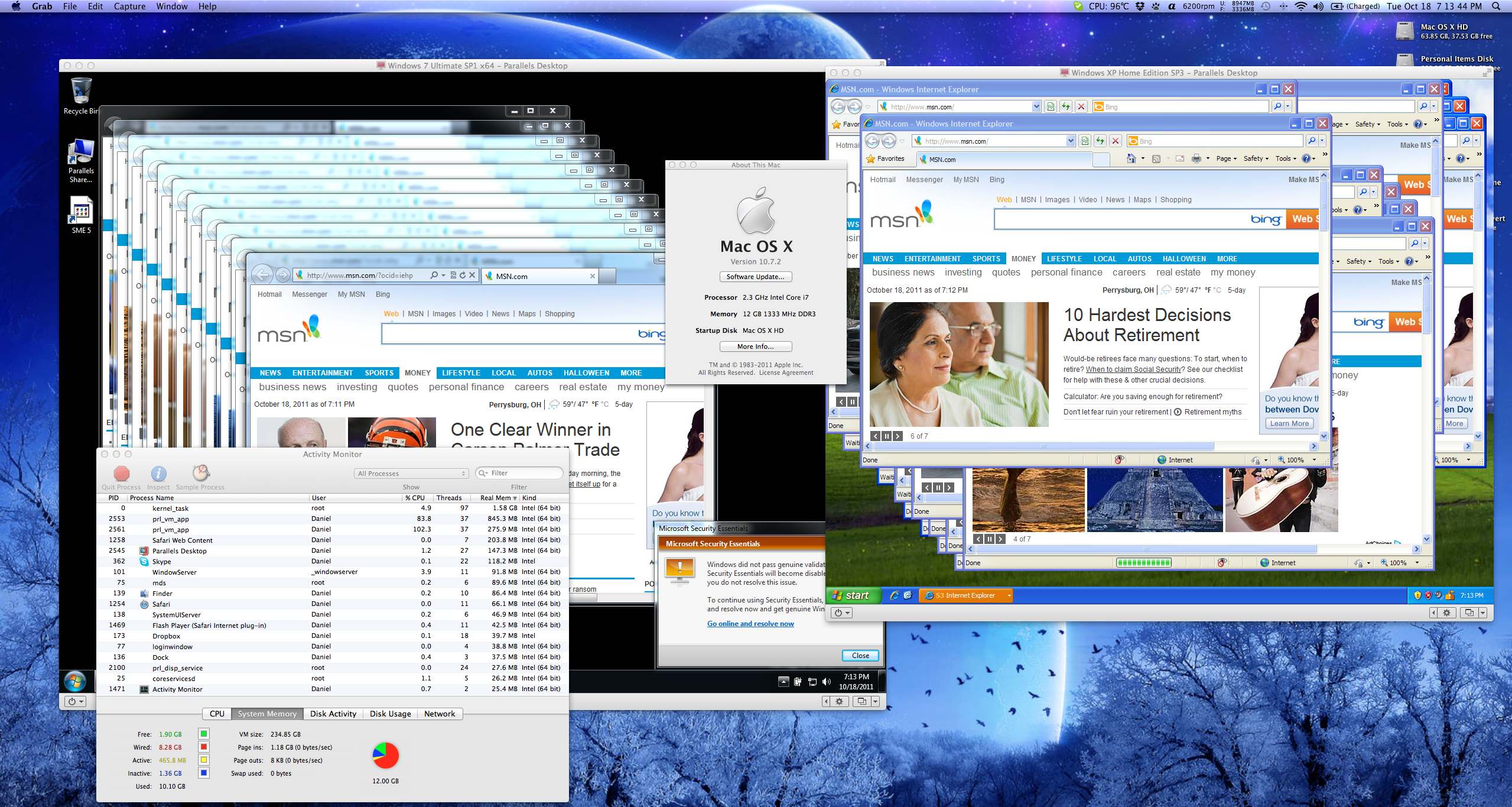
Task: Click the Windows 7 tray volume icon
Action: pyautogui.click(x=827, y=682)
